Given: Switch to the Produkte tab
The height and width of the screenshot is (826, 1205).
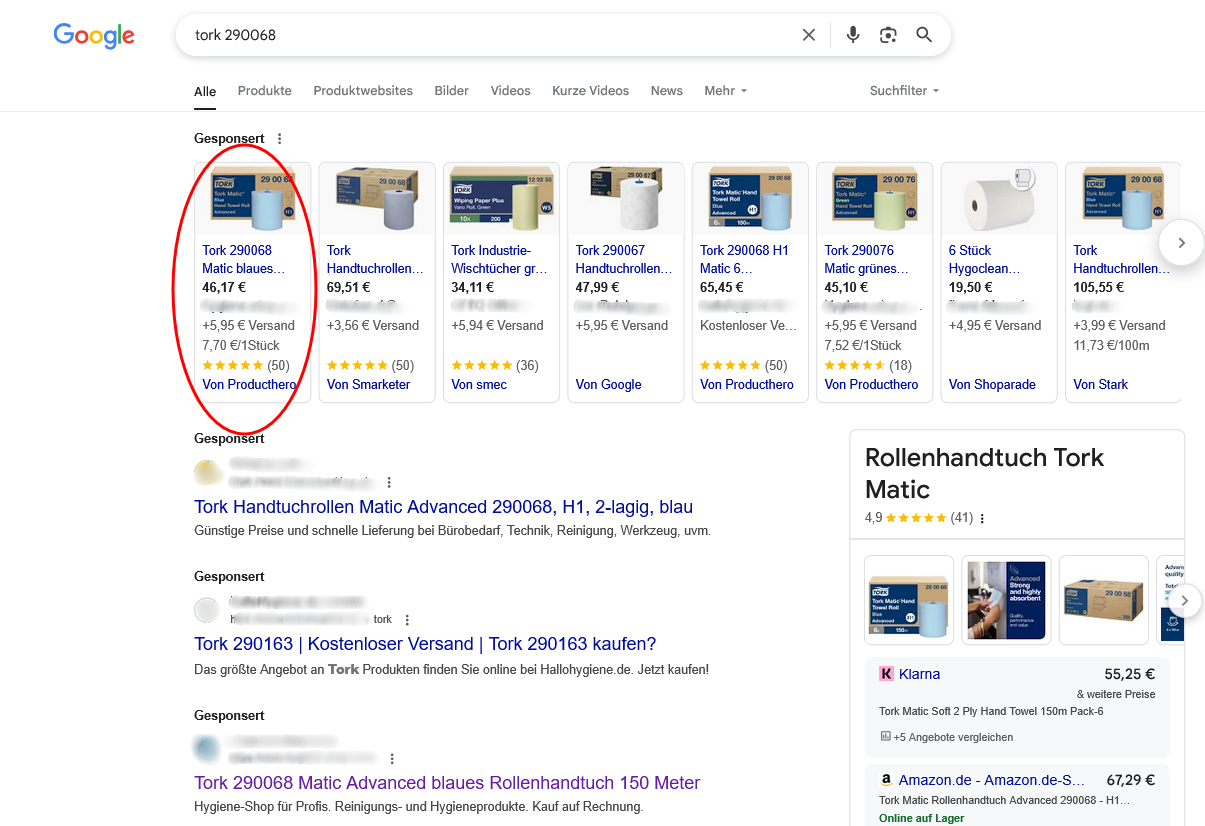Looking at the screenshot, I should [265, 91].
